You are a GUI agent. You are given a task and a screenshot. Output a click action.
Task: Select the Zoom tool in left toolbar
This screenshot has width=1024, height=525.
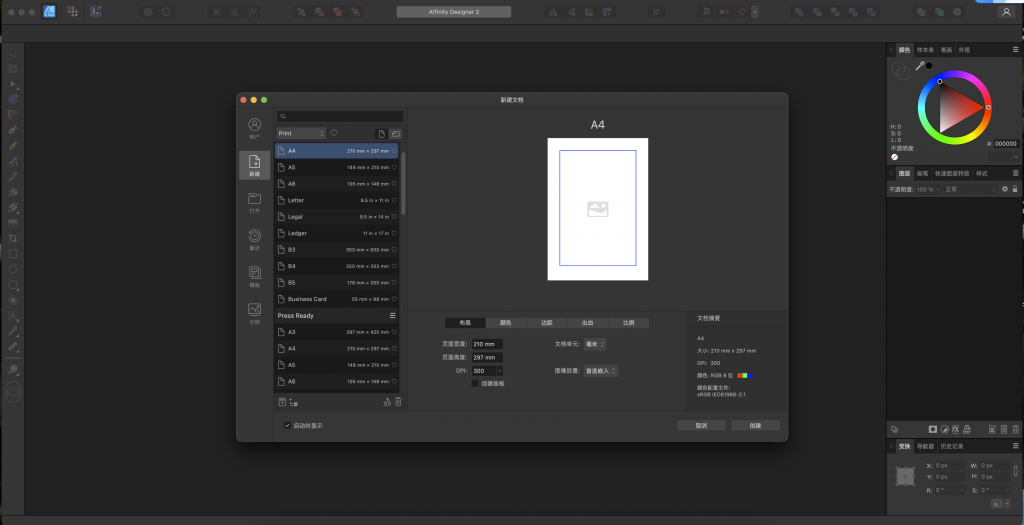12,370
